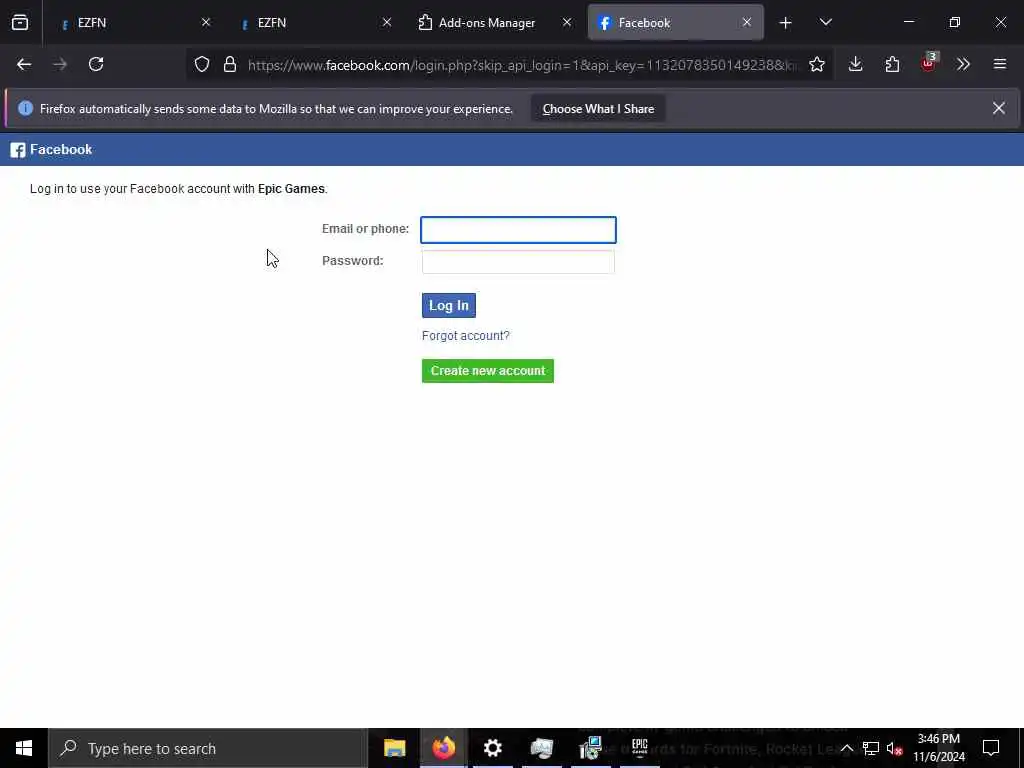Open the Downloads panel

click(x=856, y=64)
